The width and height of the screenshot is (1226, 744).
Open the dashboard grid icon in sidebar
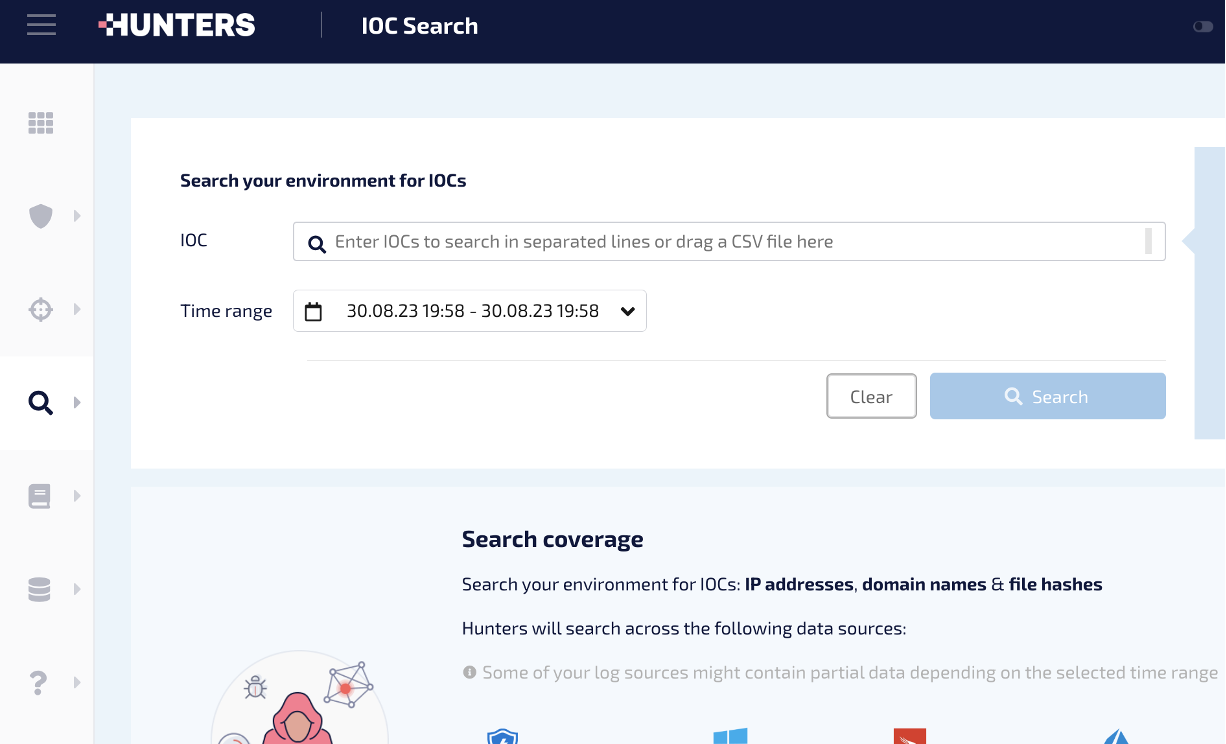pyautogui.click(x=40, y=123)
